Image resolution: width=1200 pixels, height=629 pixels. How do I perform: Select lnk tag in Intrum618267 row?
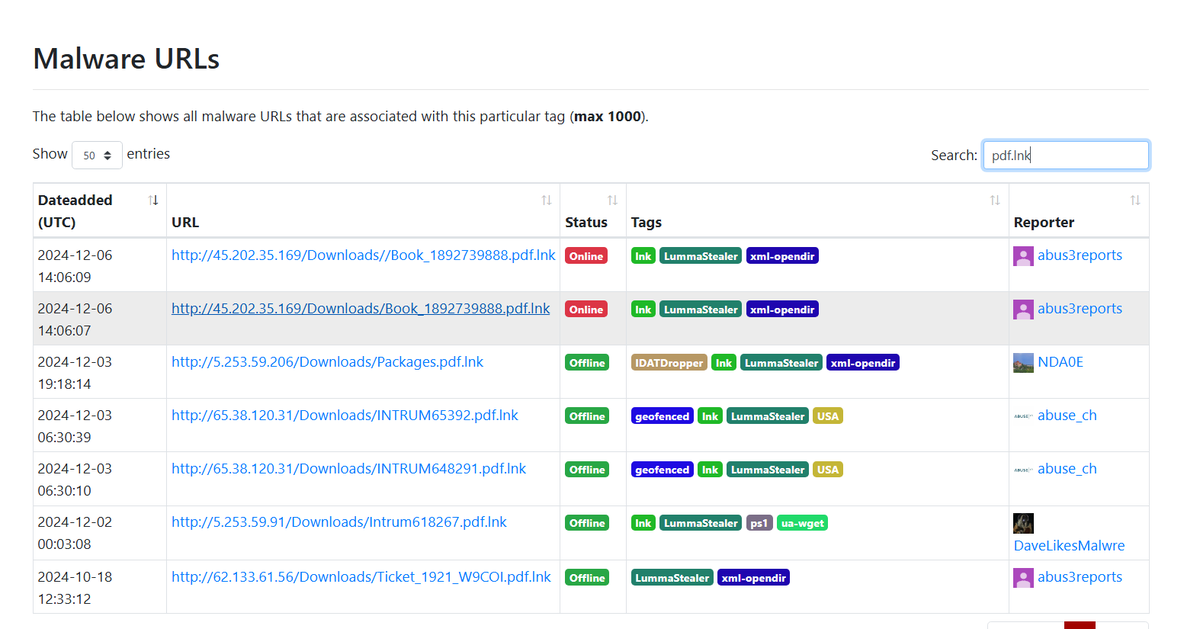(x=643, y=523)
